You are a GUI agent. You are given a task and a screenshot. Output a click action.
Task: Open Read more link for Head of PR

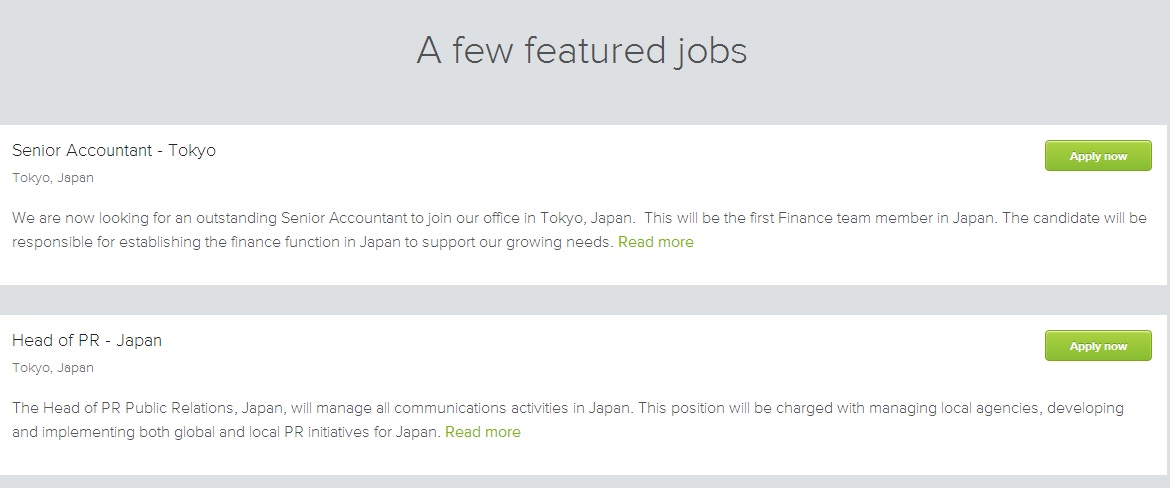click(x=482, y=432)
